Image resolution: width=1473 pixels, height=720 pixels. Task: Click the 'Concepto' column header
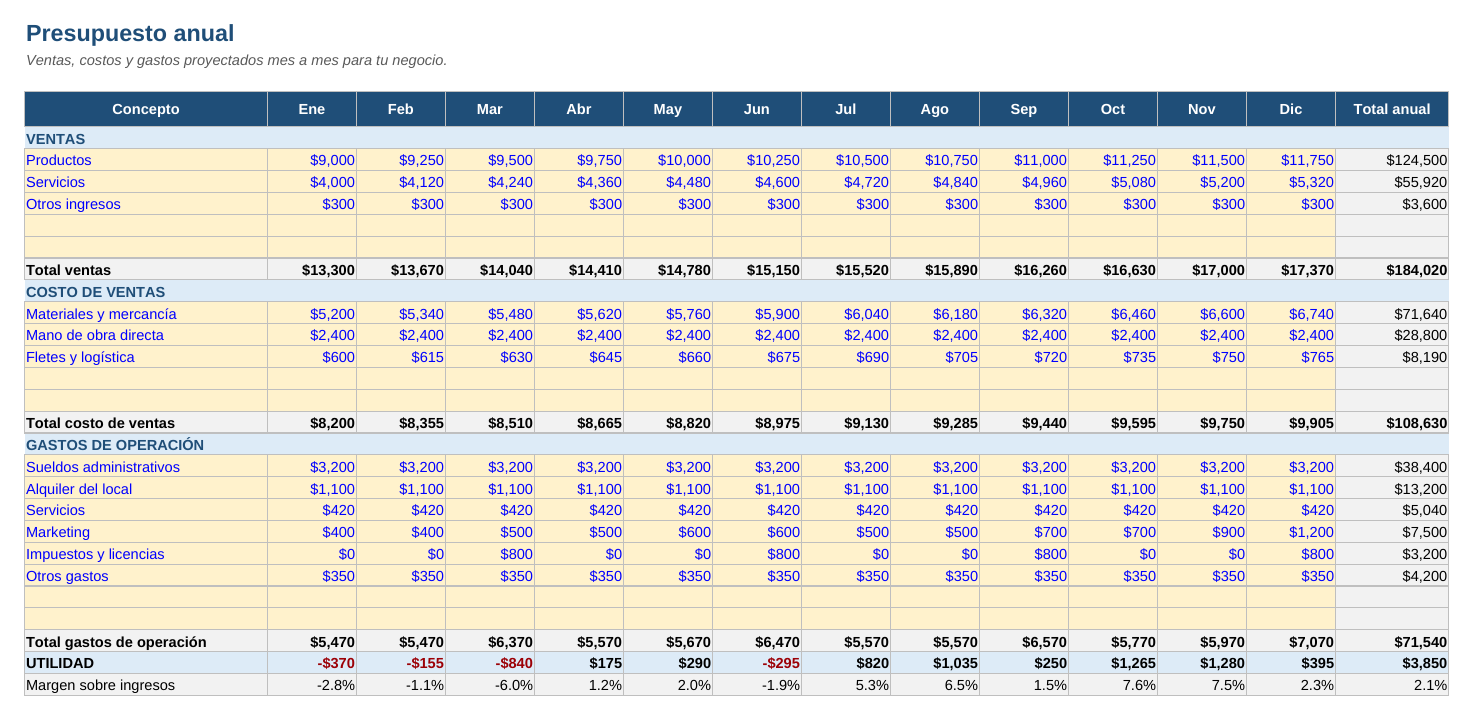[146, 109]
